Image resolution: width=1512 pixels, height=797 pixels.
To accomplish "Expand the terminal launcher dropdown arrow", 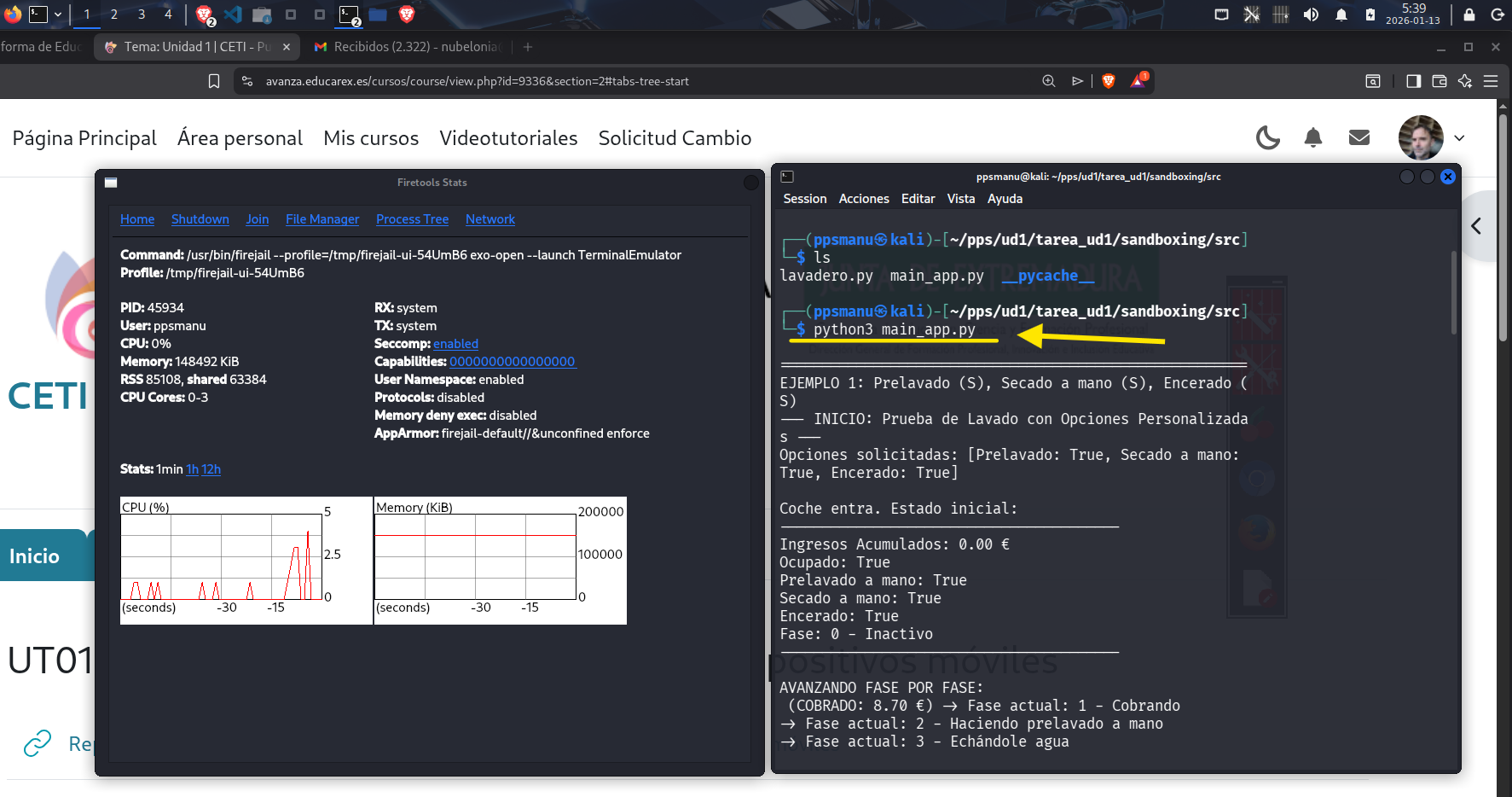I will pos(58,15).
